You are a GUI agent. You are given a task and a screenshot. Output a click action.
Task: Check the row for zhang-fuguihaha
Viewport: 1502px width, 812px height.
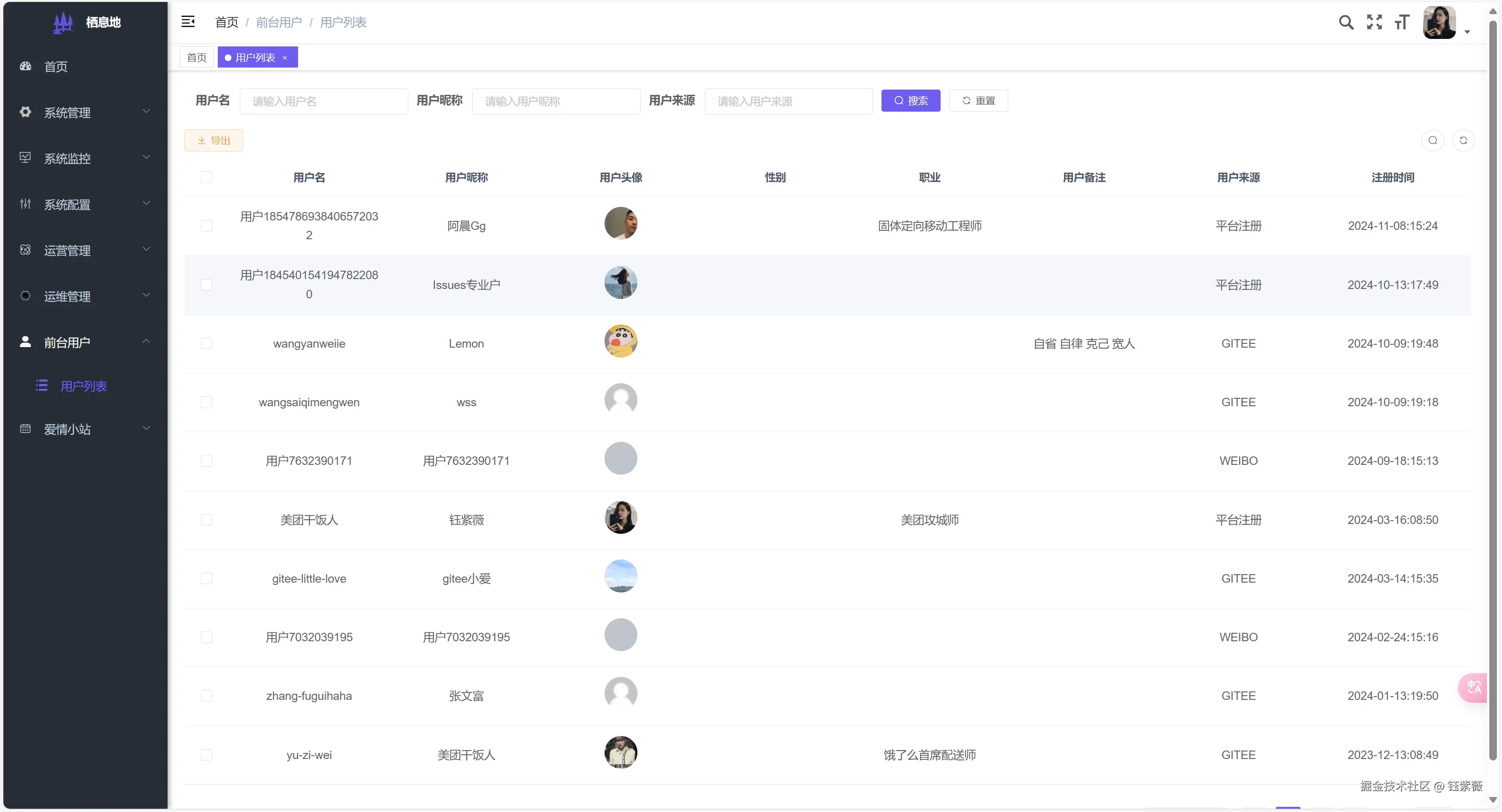tap(207, 696)
